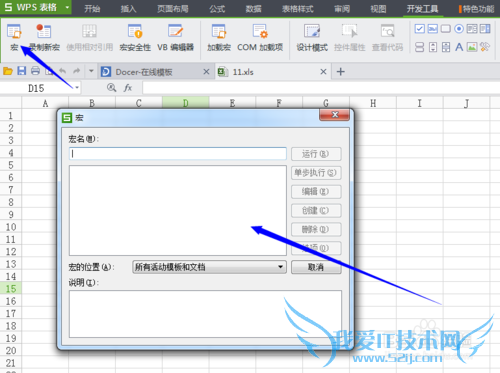This screenshot has width=500, height=373.
Task: Open the 宏的位置 location combo box
Action: coord(209,267)
